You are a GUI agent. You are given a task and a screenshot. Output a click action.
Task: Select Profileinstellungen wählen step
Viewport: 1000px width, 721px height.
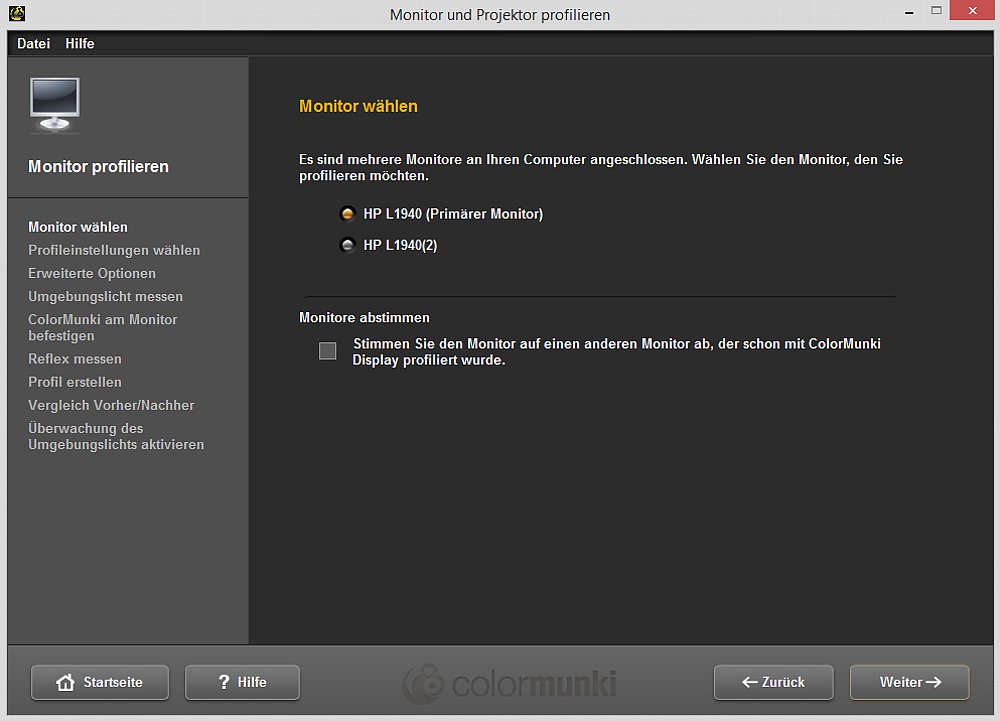coord(114,250)
